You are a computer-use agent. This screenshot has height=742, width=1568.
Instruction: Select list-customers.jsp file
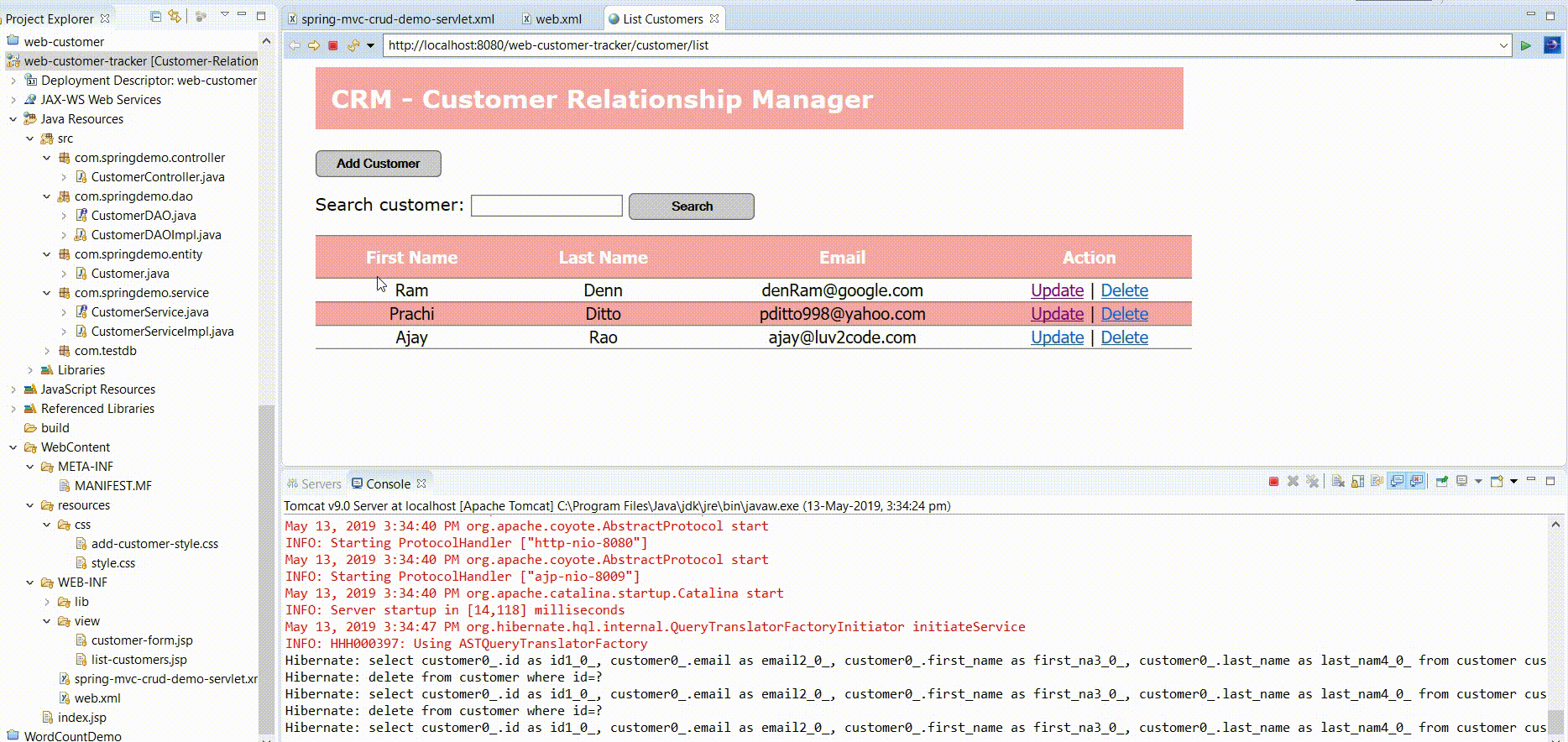(x=139, y=660)
